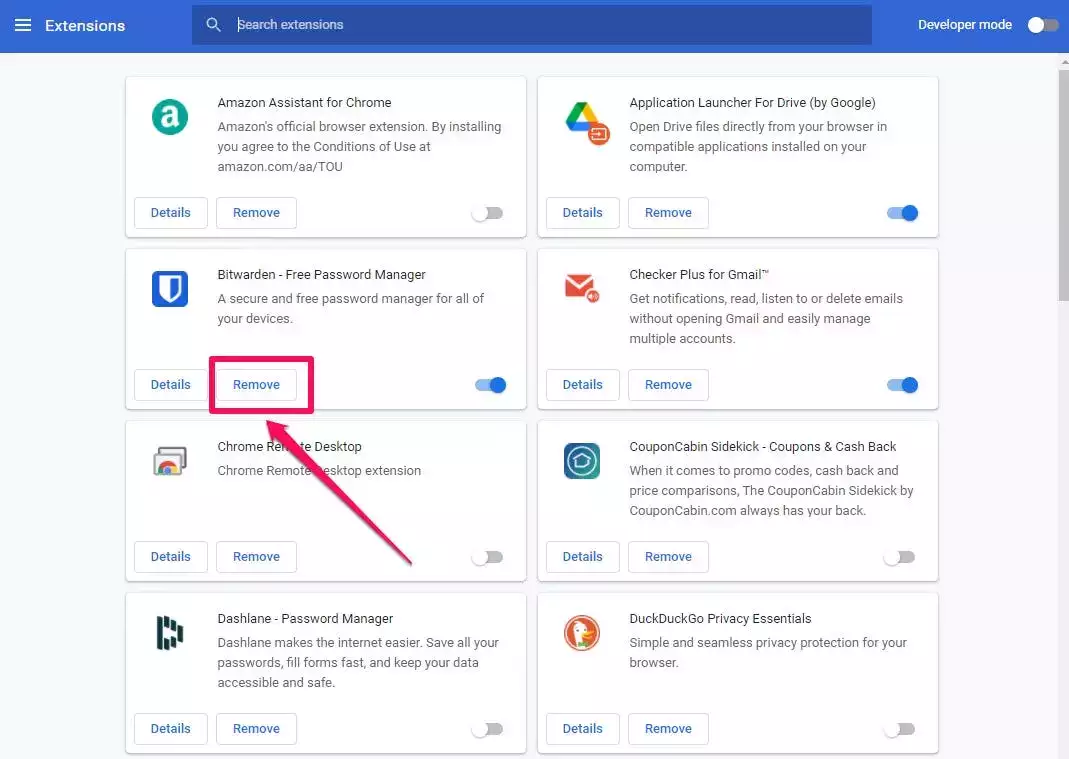Click the CouponCabin Sidekick icon
The width and height of the screenshot is (1069, 759).
582,461
